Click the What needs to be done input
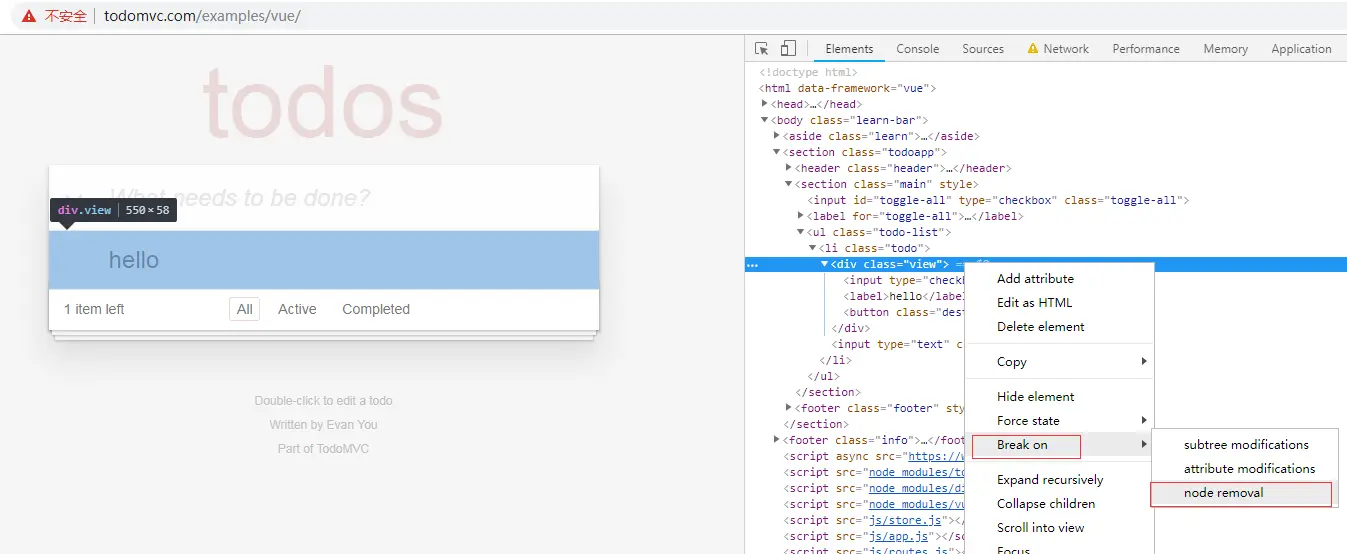Image resolution: width=1347 pixels, height=554 pixels. point(324,198)
